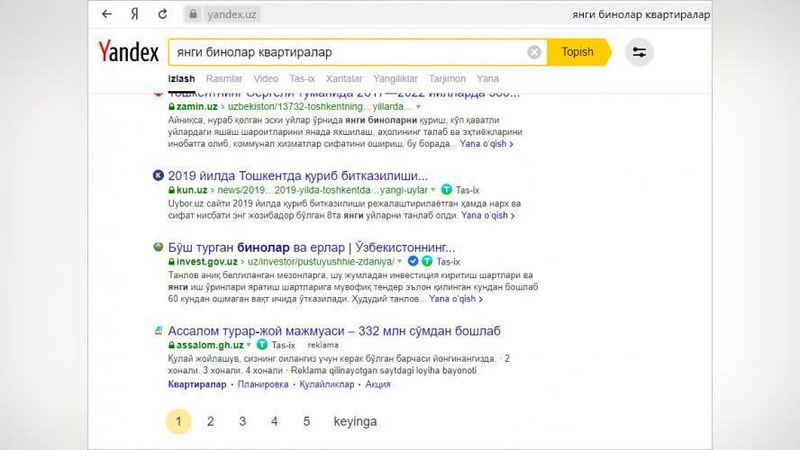Screen dimensions: 800x450
Task: Expand the zamin.uz result dropdown arrow
Action: pos(418,107)
